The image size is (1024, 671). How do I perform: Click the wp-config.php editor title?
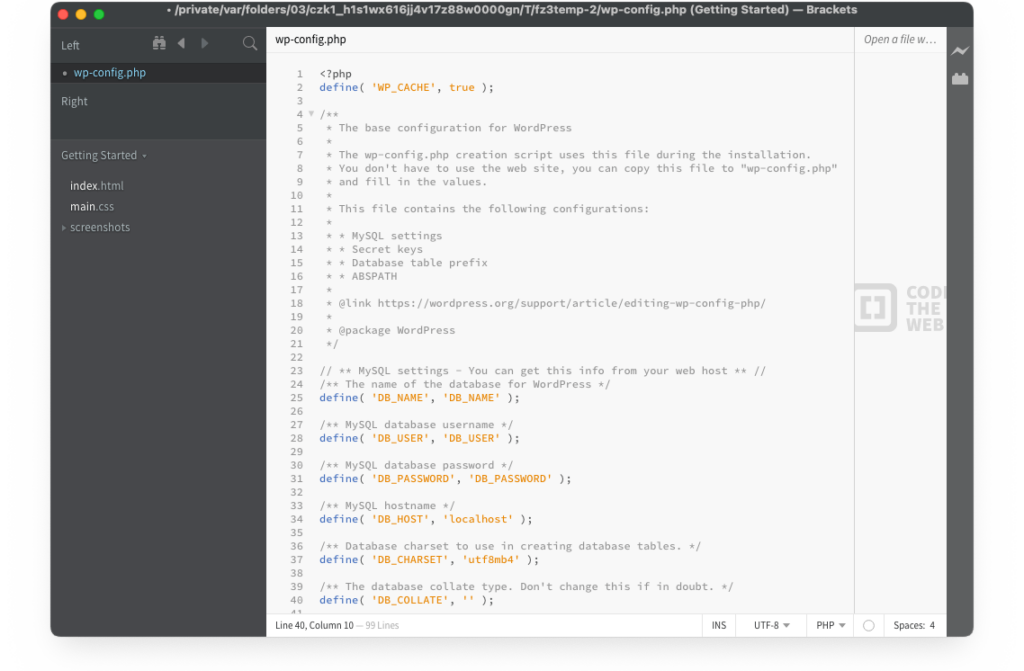click(x=311, y=39)
